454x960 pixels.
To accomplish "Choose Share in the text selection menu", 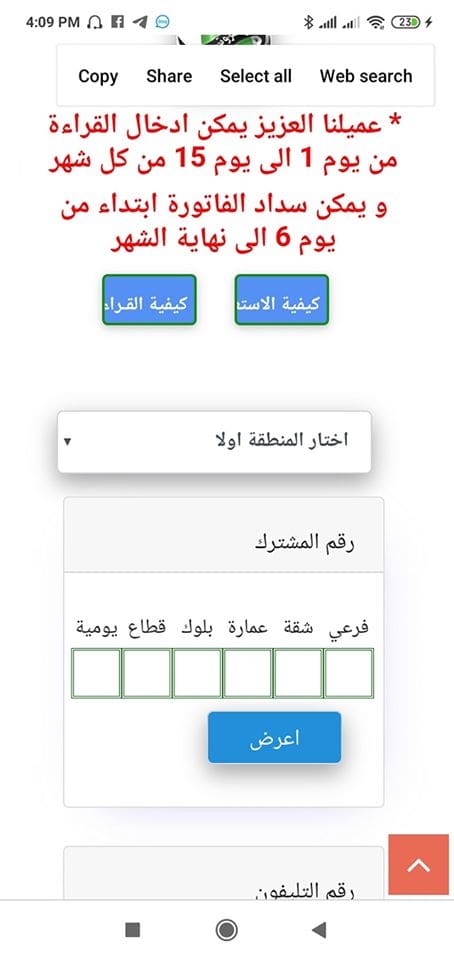I will 169,77.
